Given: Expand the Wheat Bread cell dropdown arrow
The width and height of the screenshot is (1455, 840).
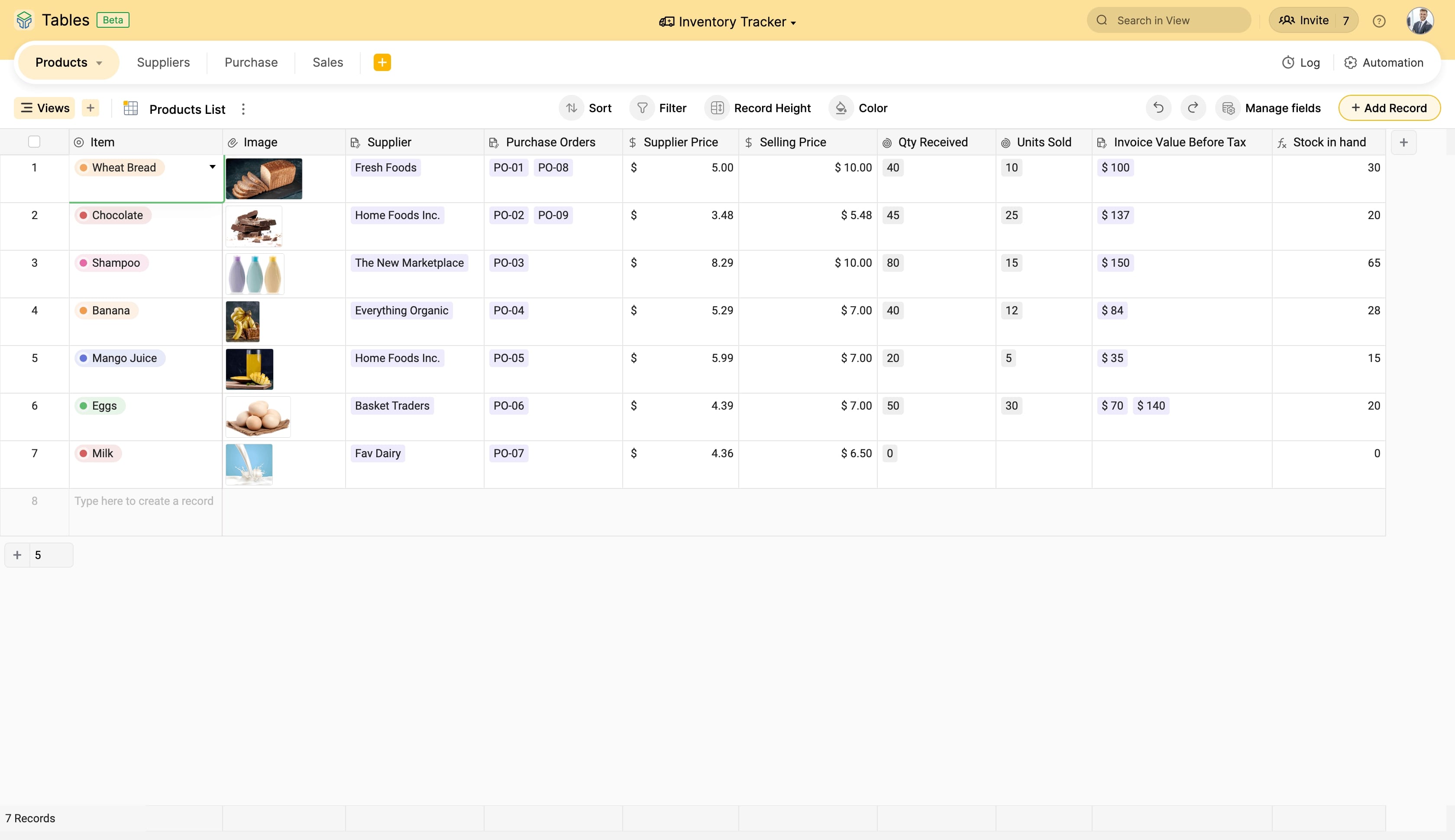Looking at the screenshot, I should coord(212,167).
